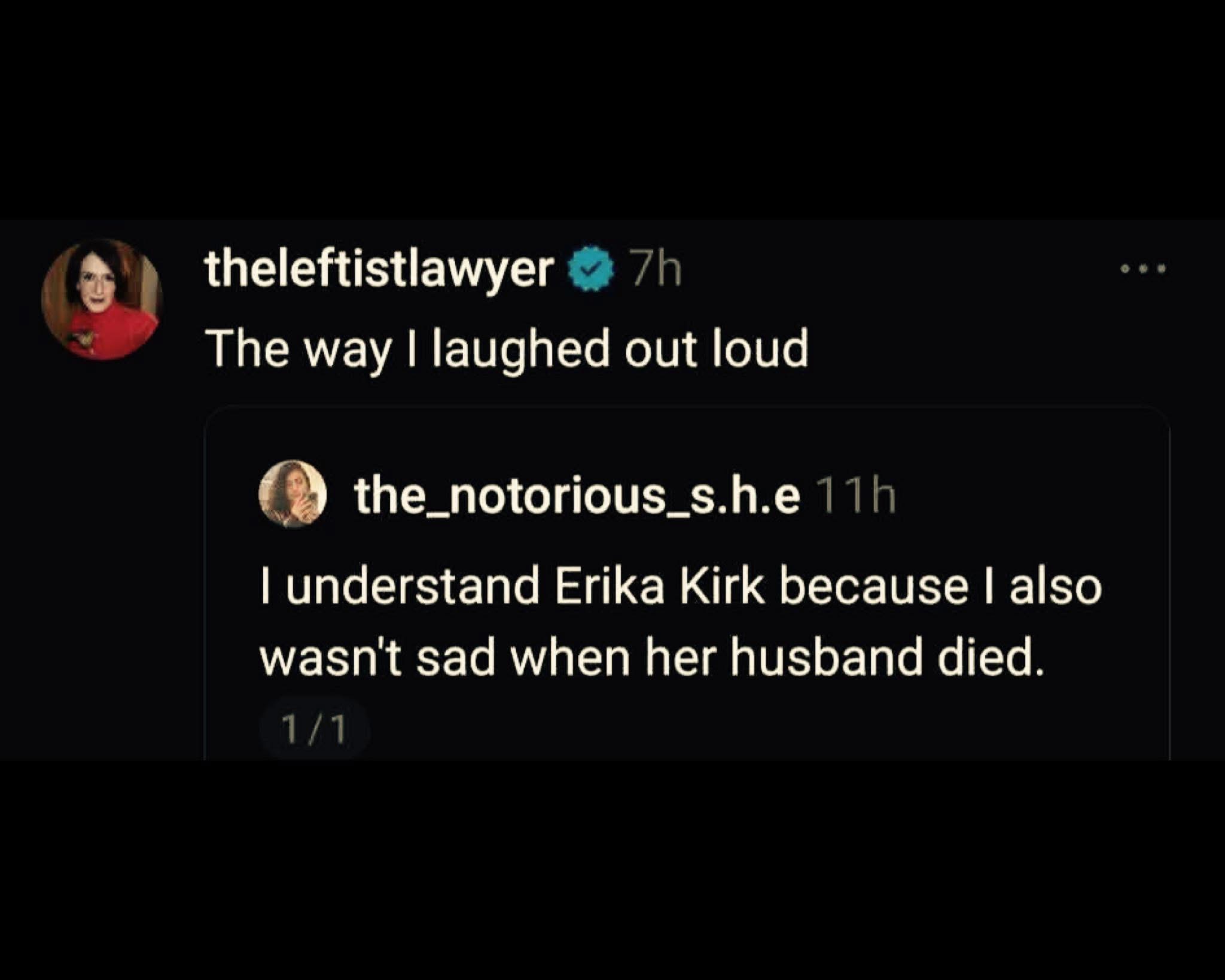Open the three-dot more options menu
The image size is (1225, 980).
point(1144,270)
